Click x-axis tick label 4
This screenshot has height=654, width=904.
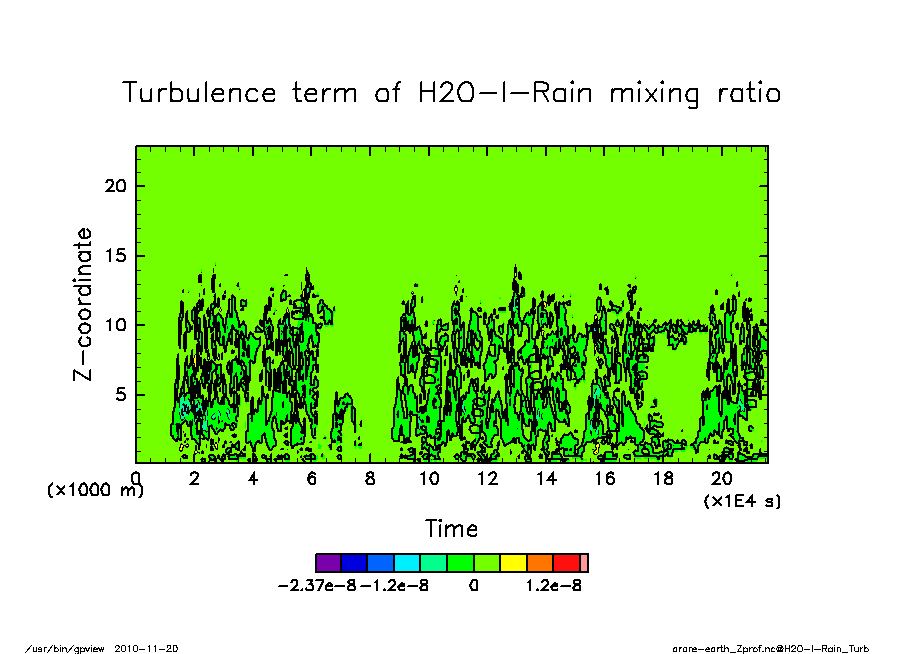(x=253, y=478)
